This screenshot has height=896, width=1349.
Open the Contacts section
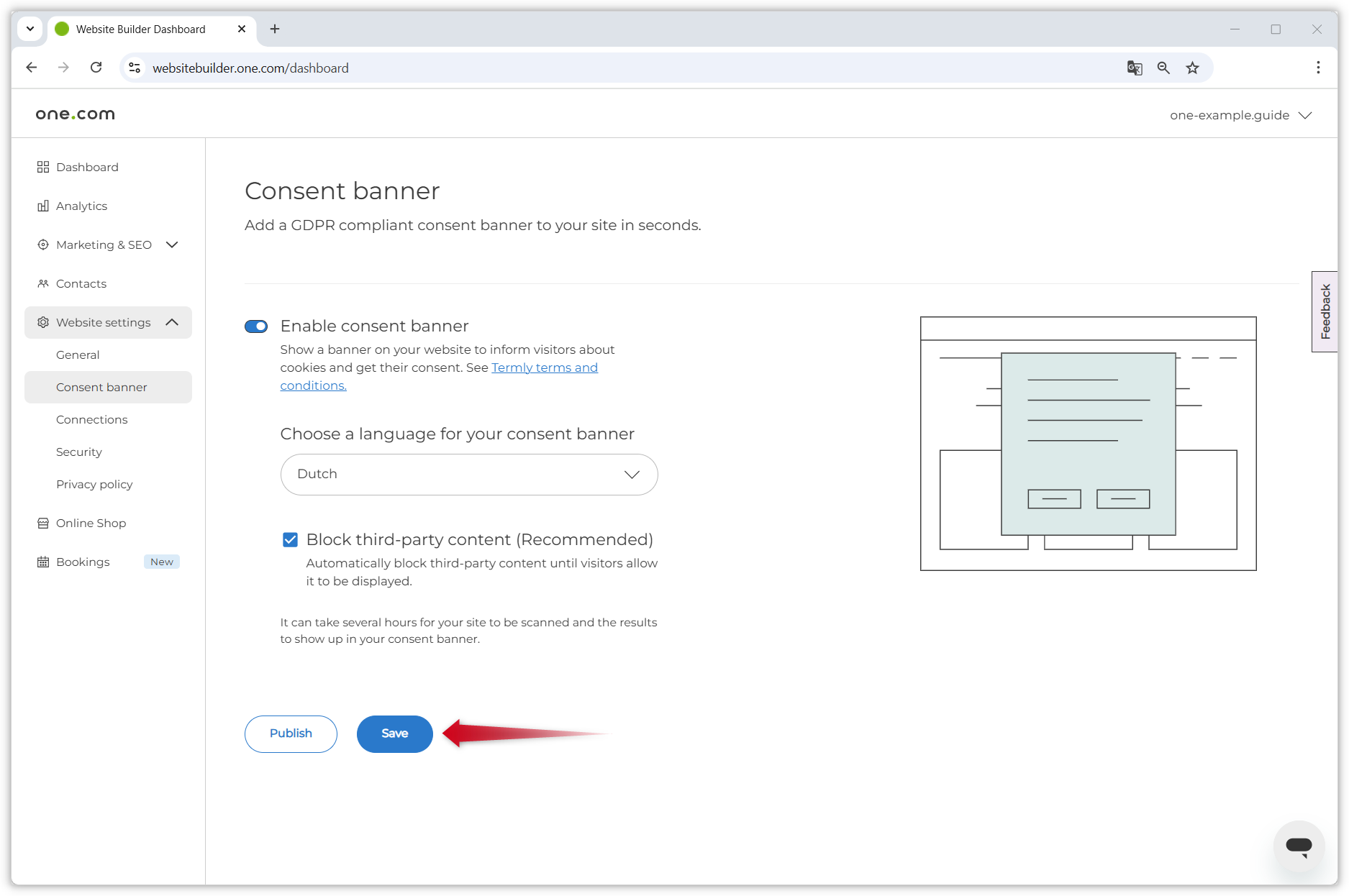coord(81,283)
